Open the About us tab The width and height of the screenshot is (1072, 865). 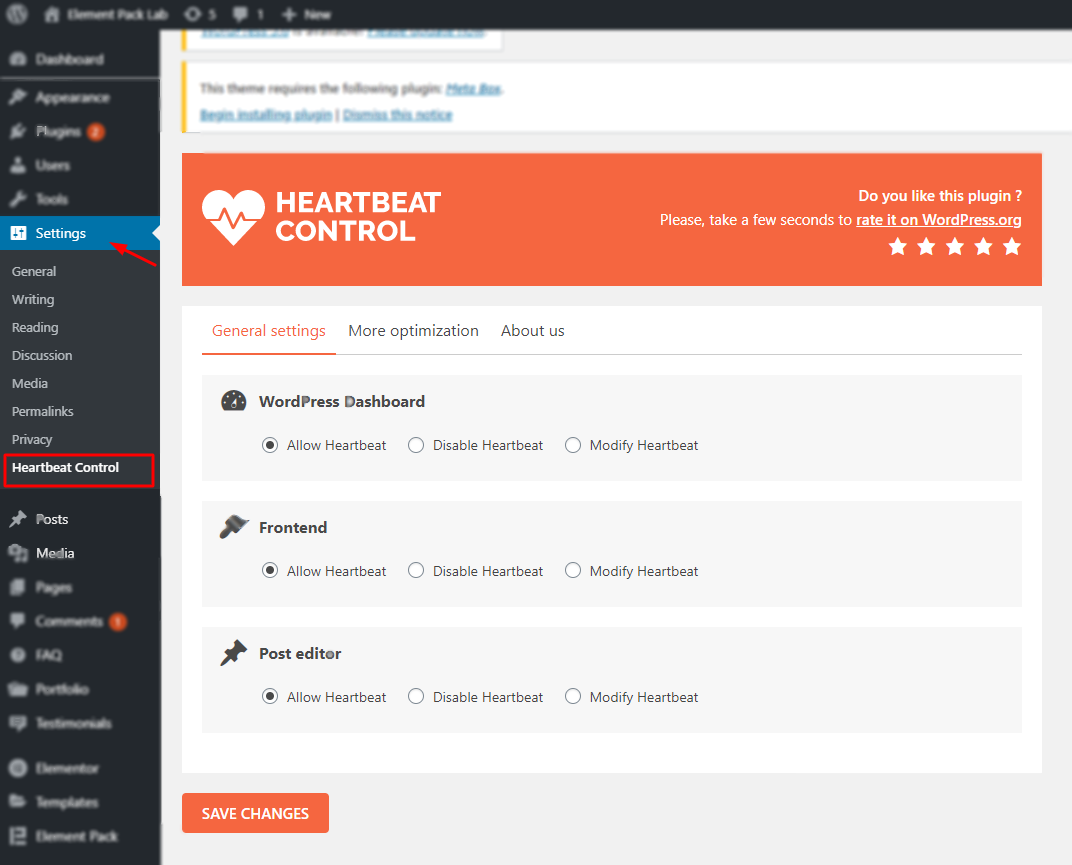point(532,331)
